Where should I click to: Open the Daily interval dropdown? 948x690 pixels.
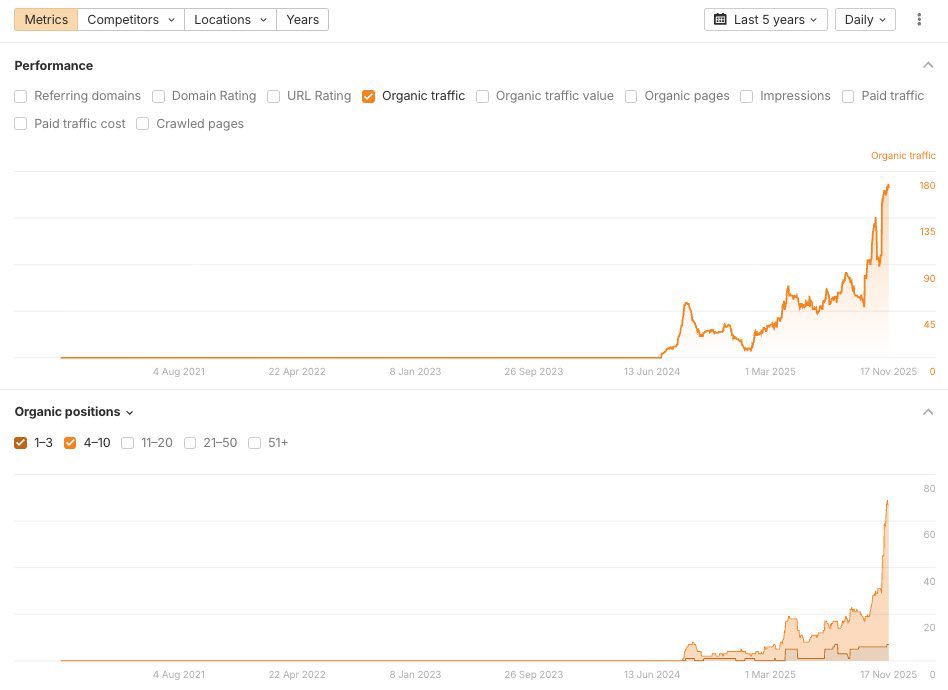click(x=865, y=19)
